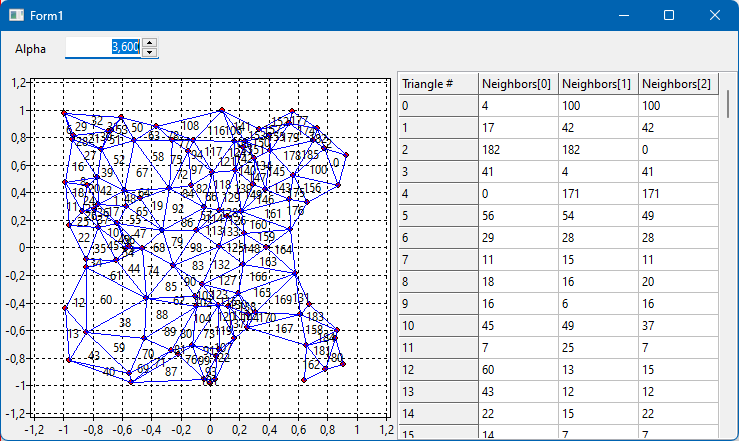Click Neighbors[2] cell of triangle 5 row
The height and width of the screenshot is (441, 739).
point(678,216)
